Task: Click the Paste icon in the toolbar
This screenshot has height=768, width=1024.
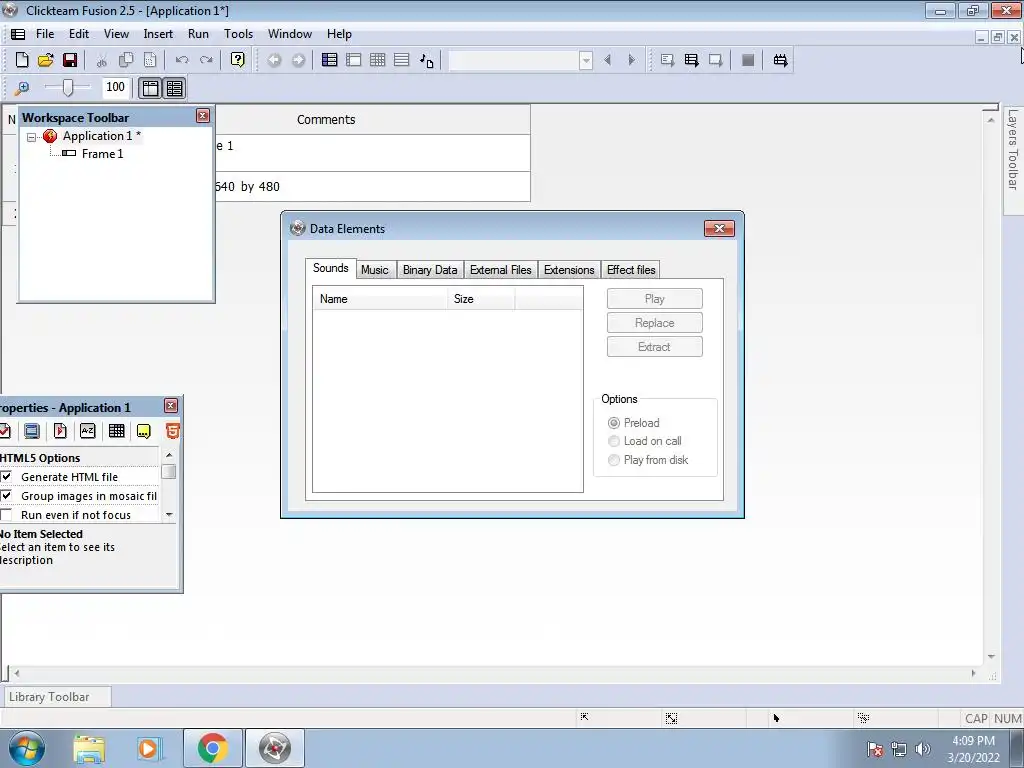Action: (x=150, y=60)
